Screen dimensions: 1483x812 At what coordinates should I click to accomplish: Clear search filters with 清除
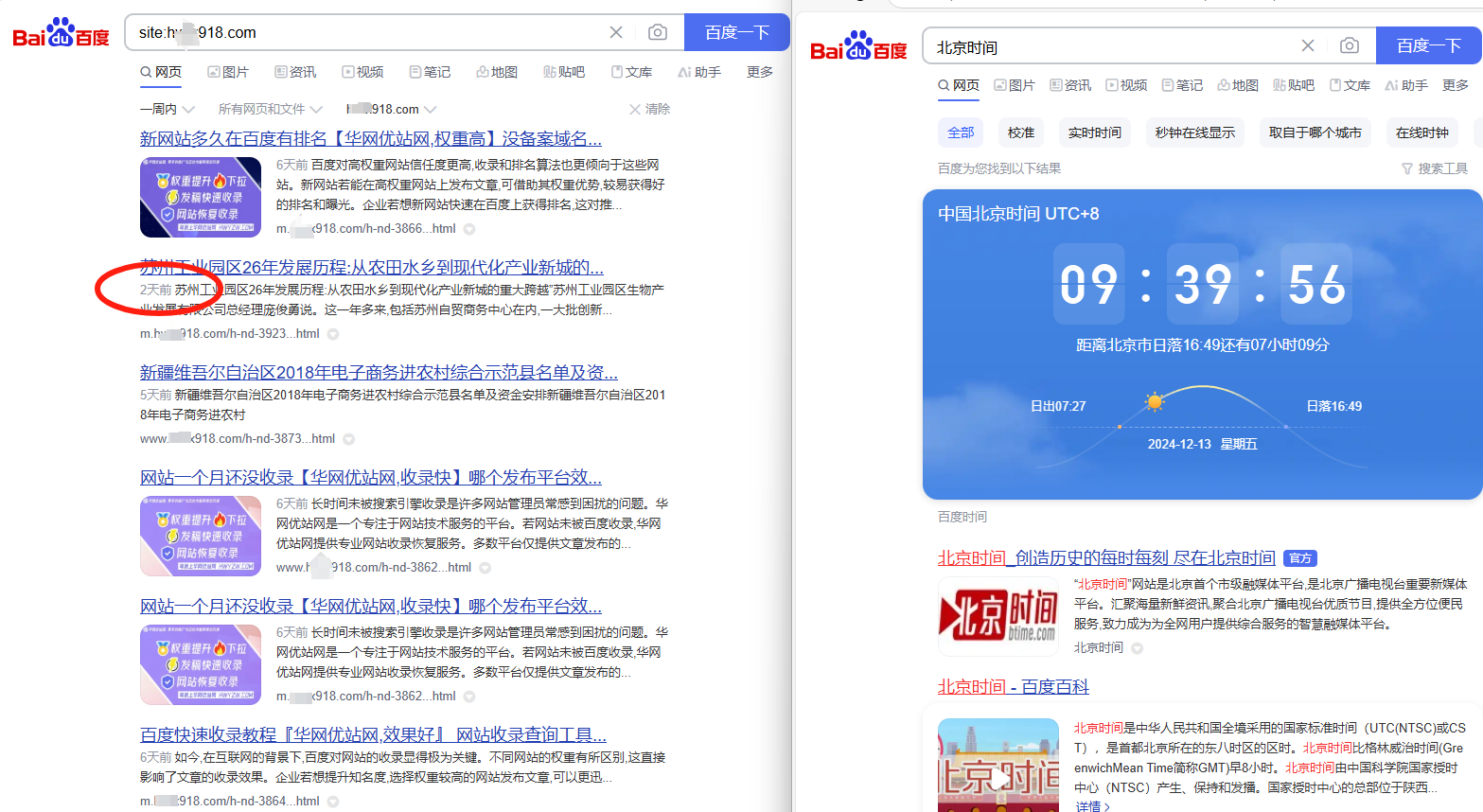[650, 110]
